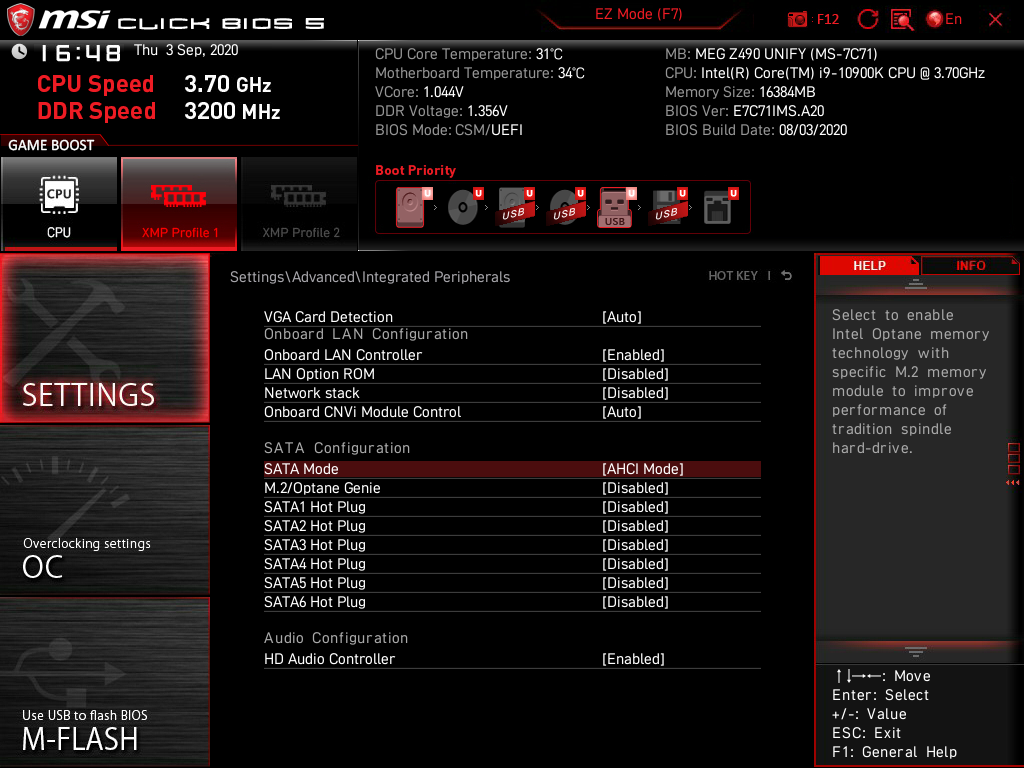The width and height of the screenshot is (1024, 768).
Task: Collapse help panel using top grip handle
Action: (x=915, y=283)
